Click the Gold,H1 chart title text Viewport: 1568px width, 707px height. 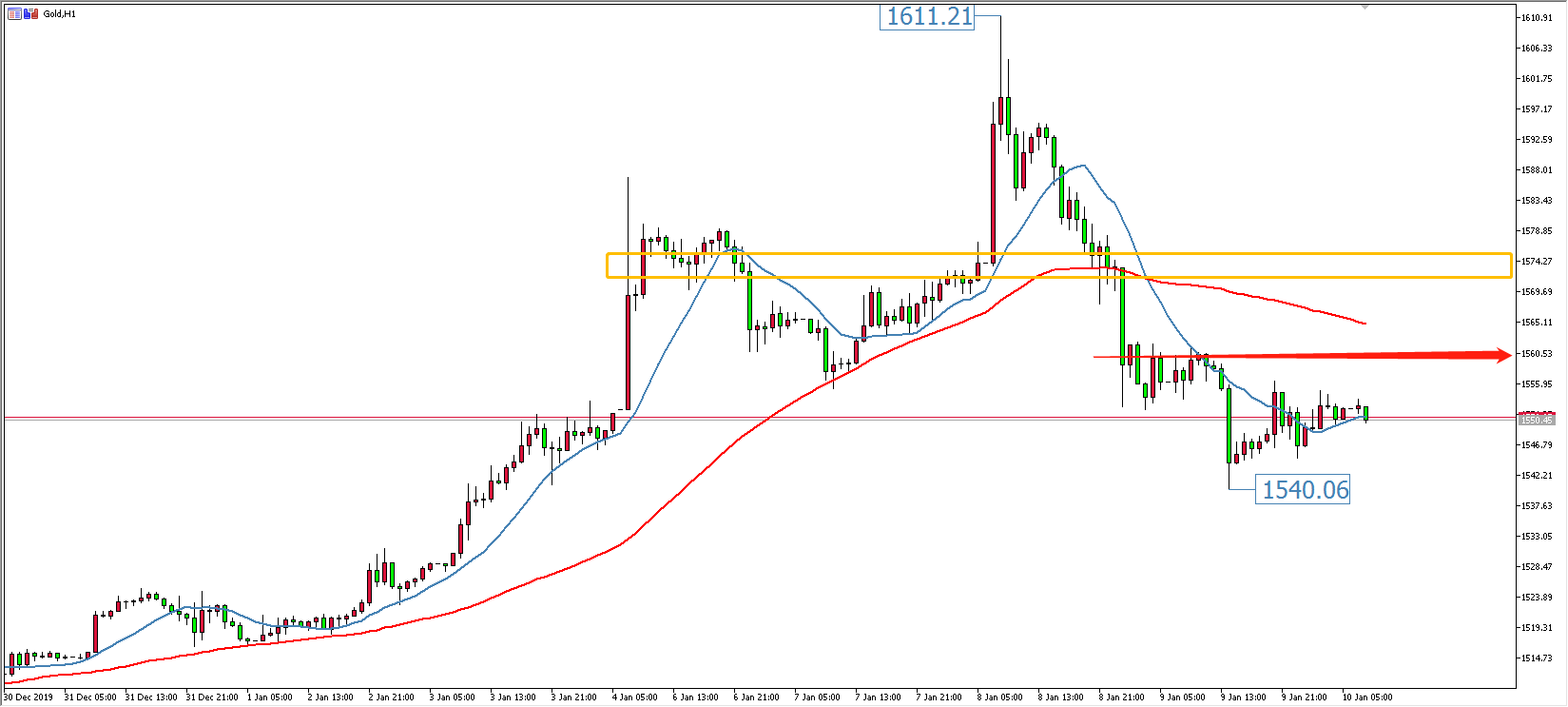pos(60,14)
